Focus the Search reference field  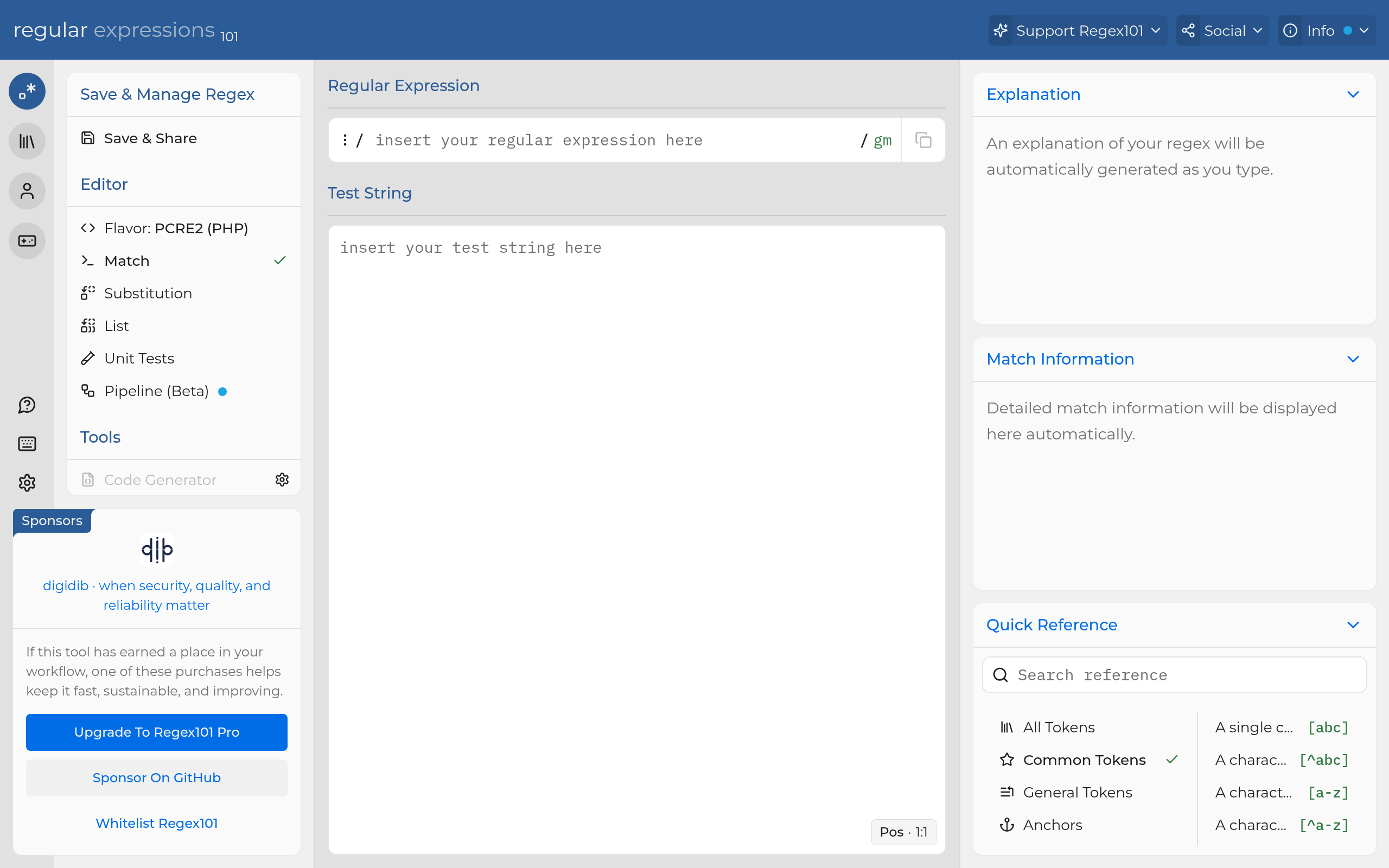point(1174,674)
